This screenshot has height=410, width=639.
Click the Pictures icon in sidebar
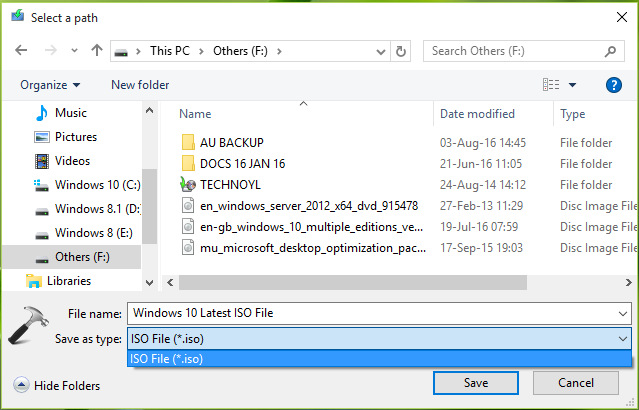point(42,137)
